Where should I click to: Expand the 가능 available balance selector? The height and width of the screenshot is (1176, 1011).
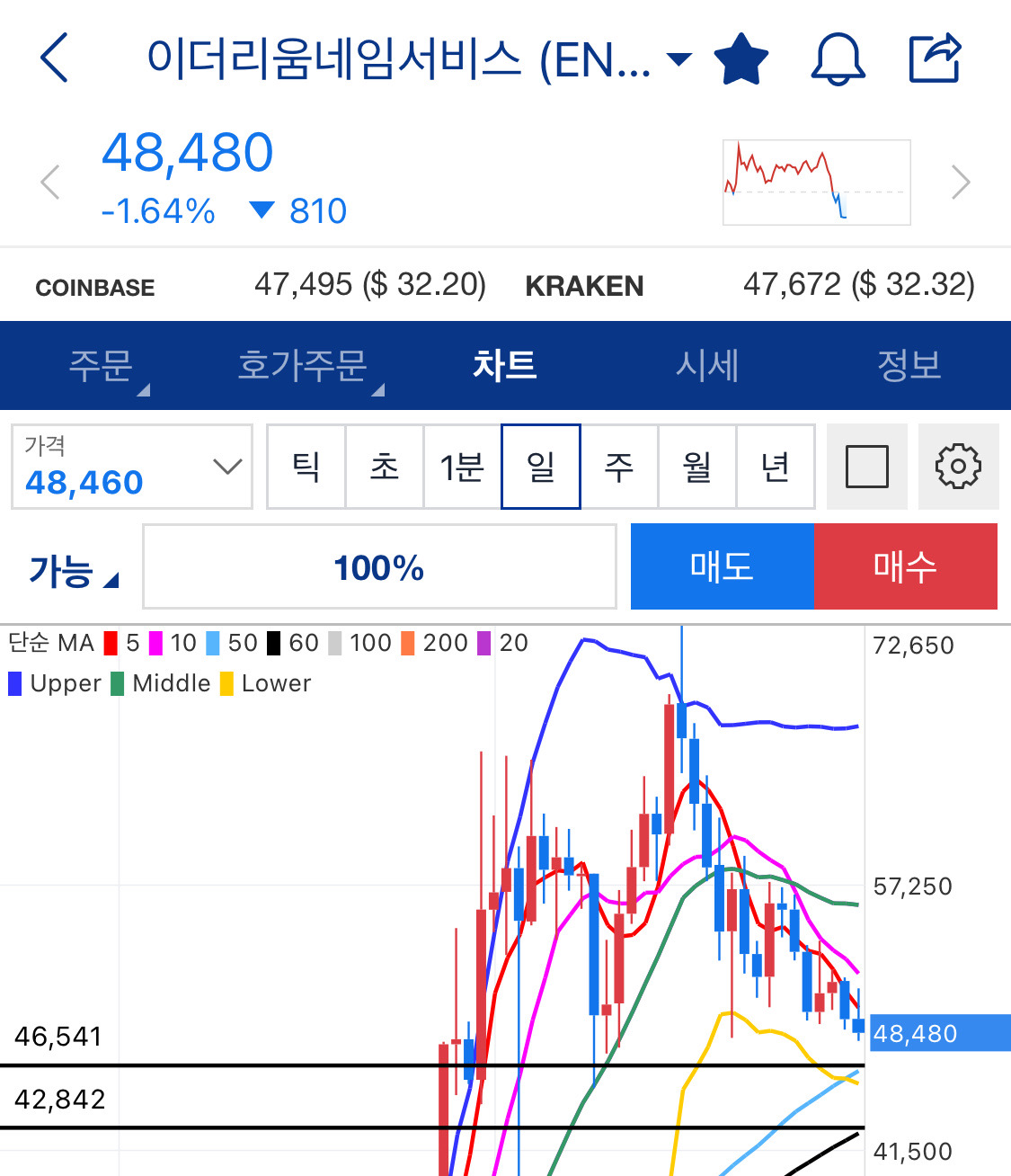pyautogui.click(x=74, y=570)
